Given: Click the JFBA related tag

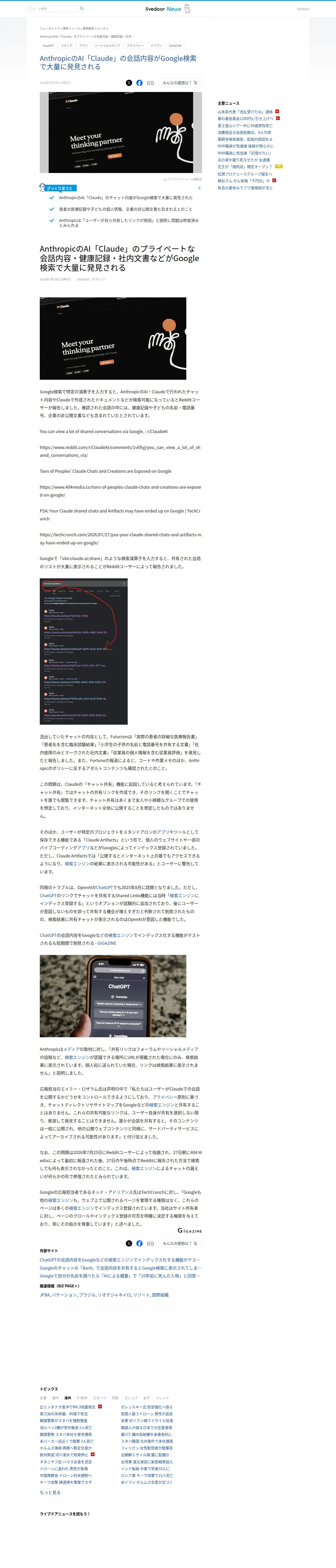Looking at the screenshot, I should pos(44,1295).
